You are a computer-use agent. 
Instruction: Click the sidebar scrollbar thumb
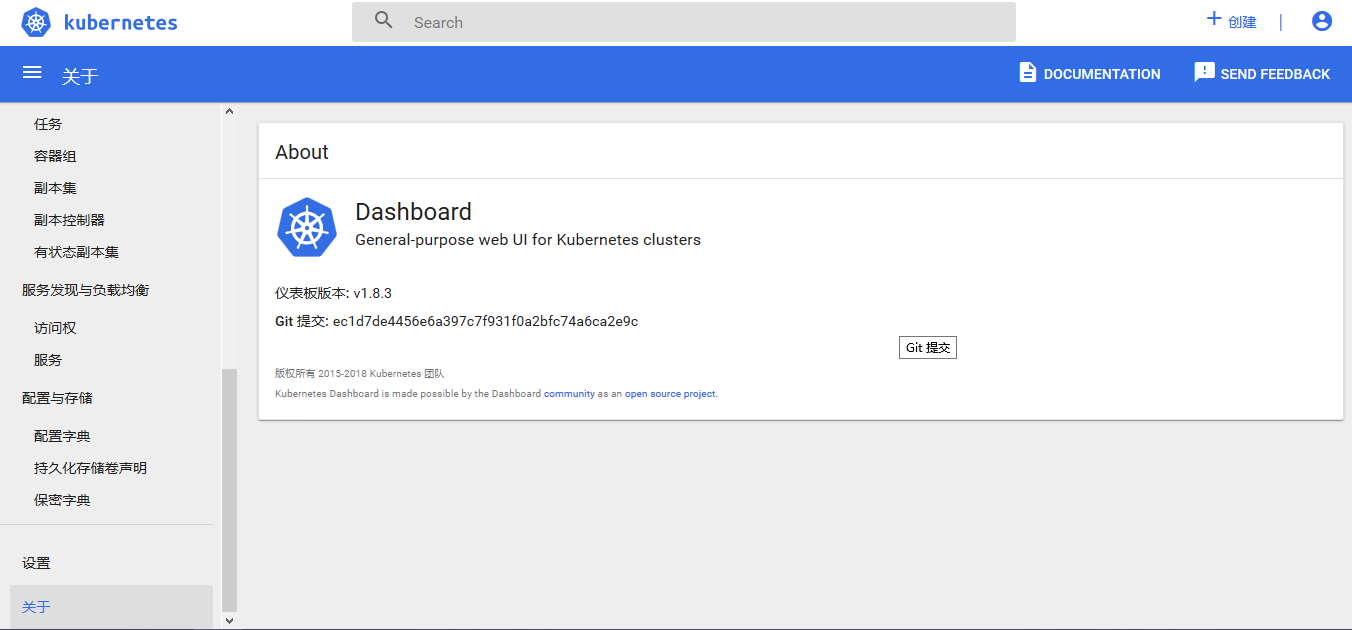click(229, 488)
